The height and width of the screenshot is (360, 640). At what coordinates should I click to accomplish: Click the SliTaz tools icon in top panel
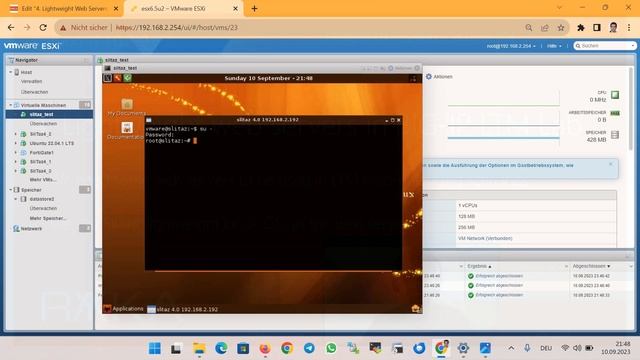(118, 78)
